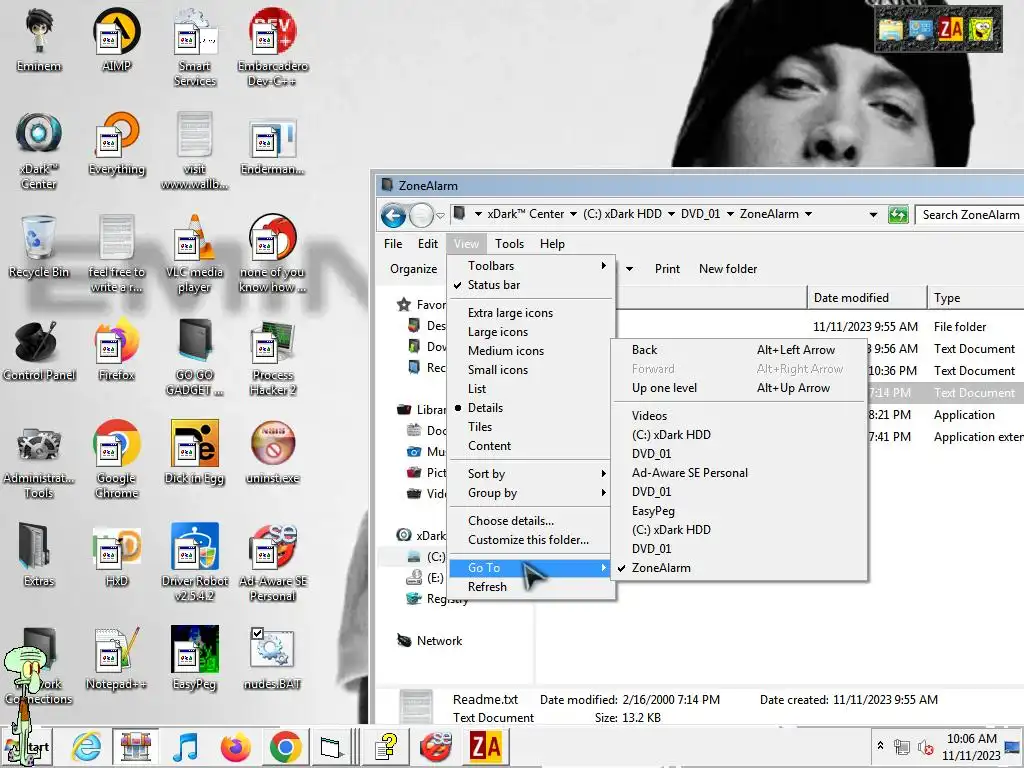Open the Help menu
This screenshot has width=1024, height=768.
coord(552,244)
